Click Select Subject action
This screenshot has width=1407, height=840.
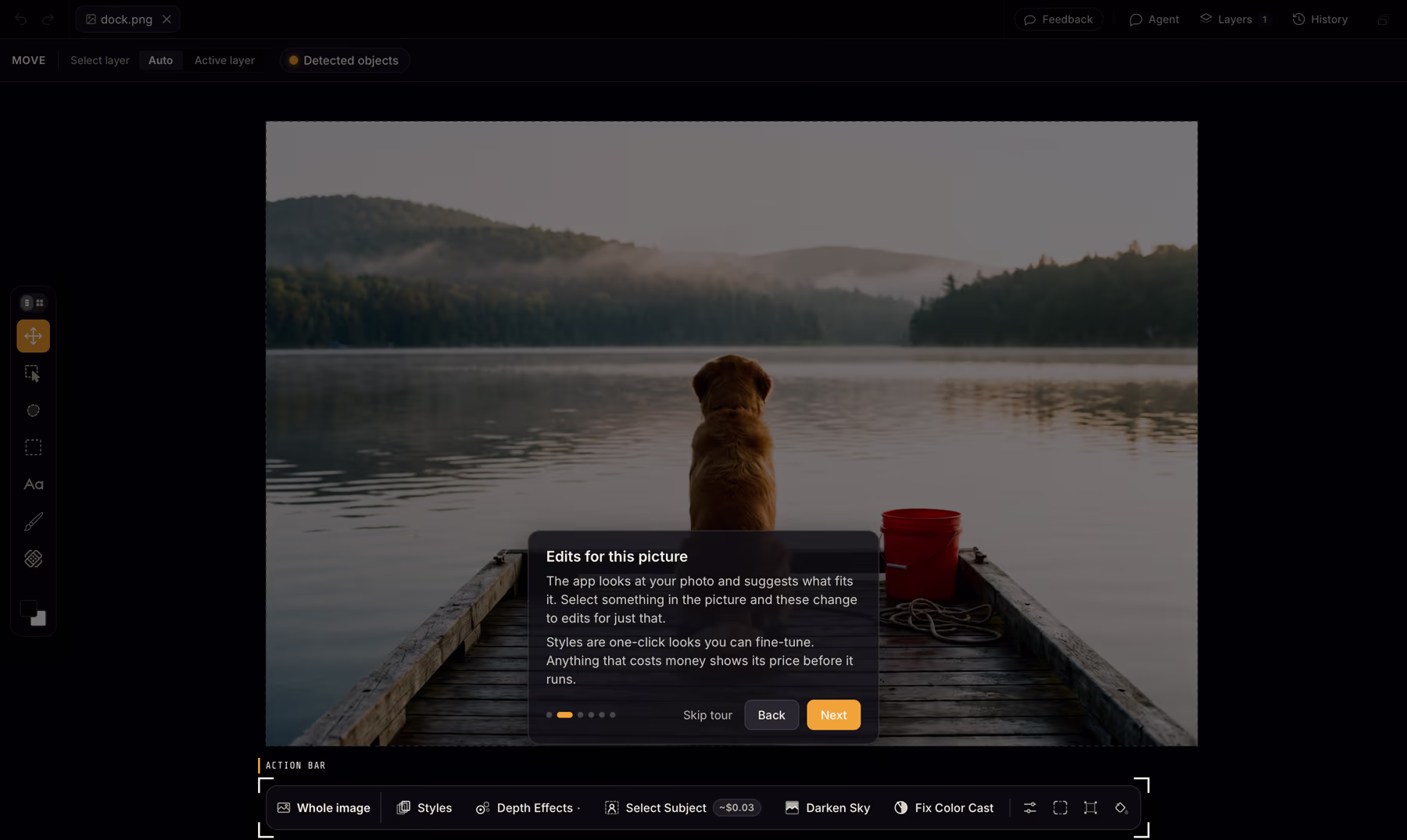pos(682,808)
